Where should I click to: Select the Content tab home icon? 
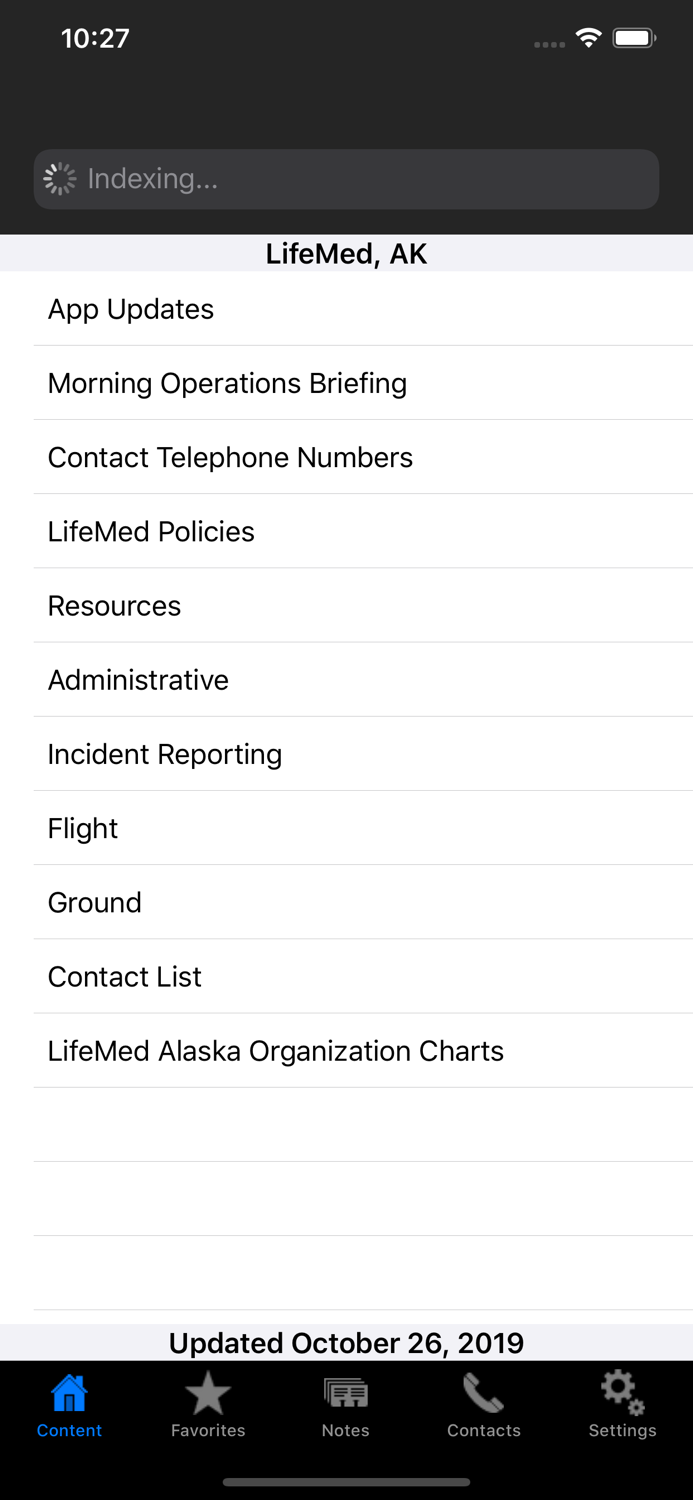pyautogui.click(x=69, y=1392)
